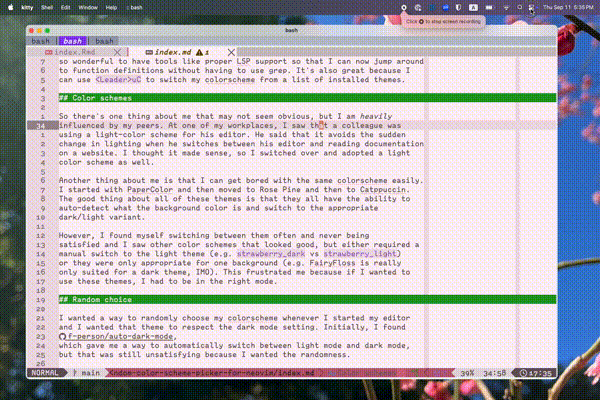Screen dimensions: 600x400
Task: Open the f-person/auto-dark-mode link
Action: pos(121,336)
